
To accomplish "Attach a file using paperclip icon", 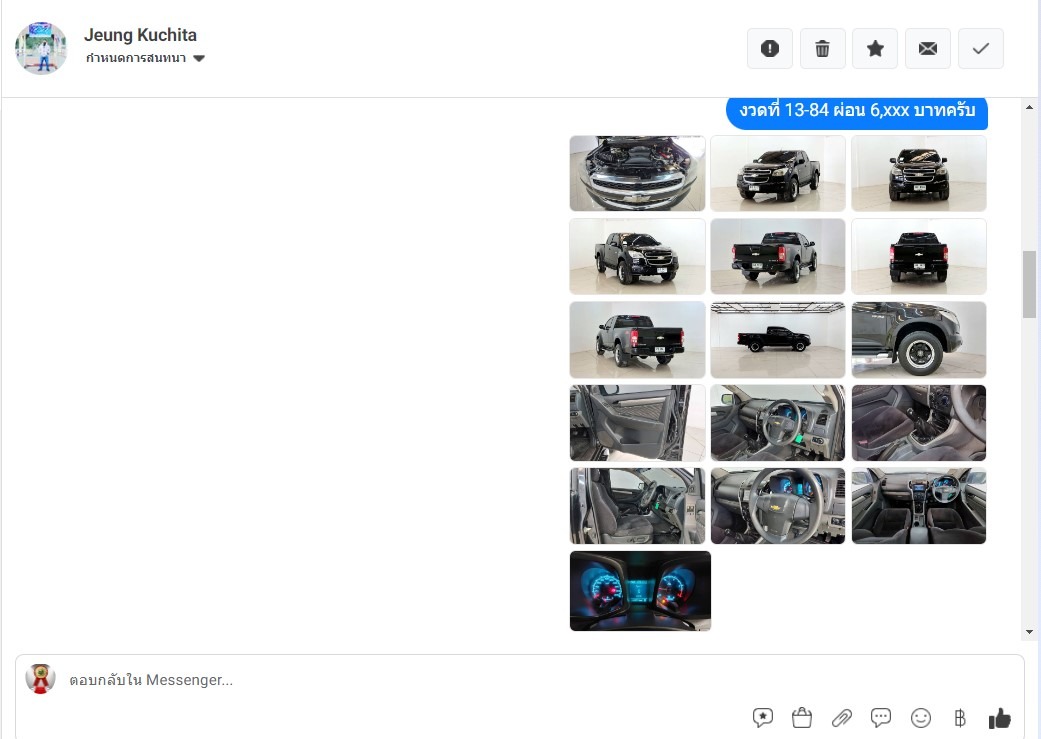I will coord(842,718).
